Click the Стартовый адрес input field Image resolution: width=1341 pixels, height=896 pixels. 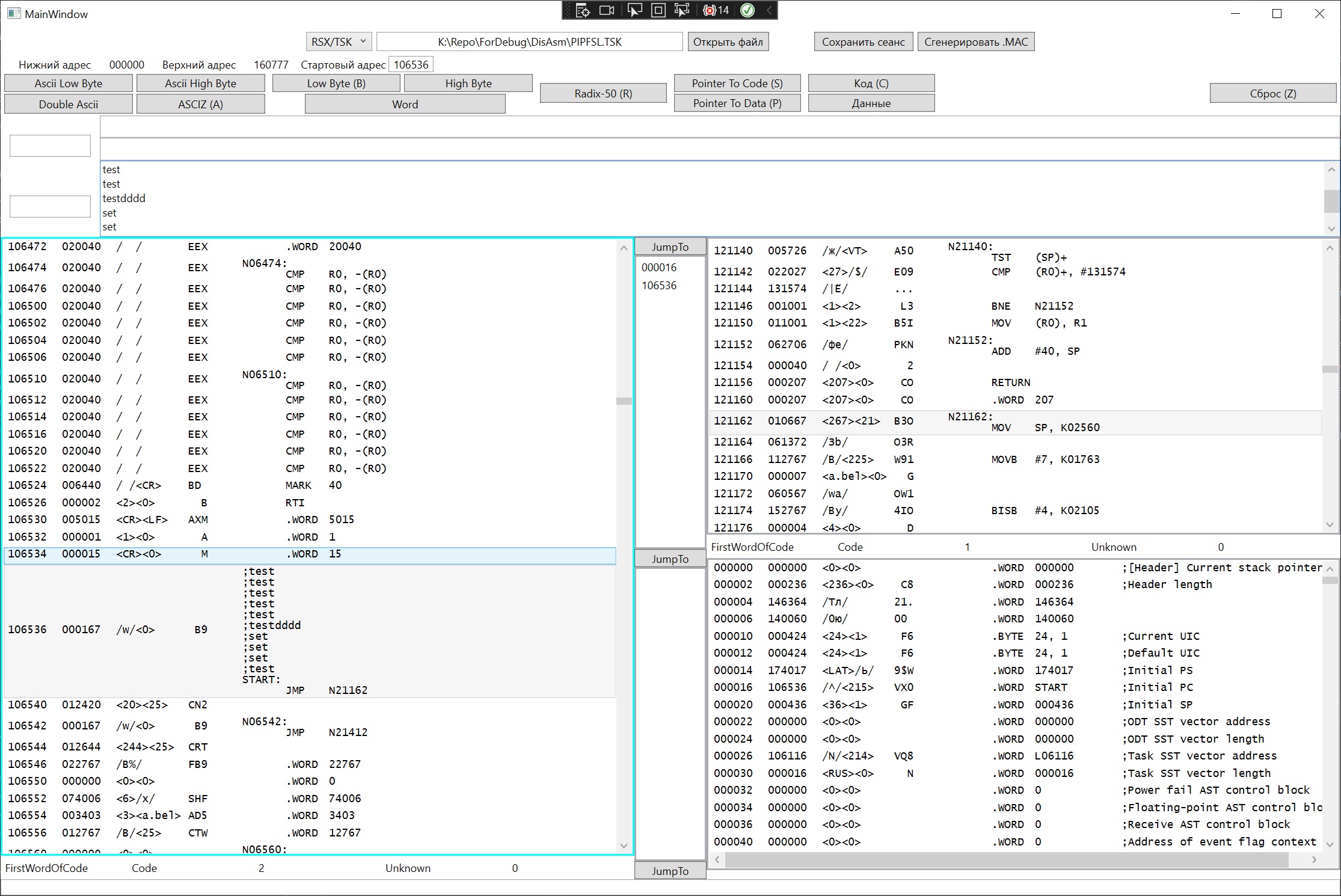411,64
